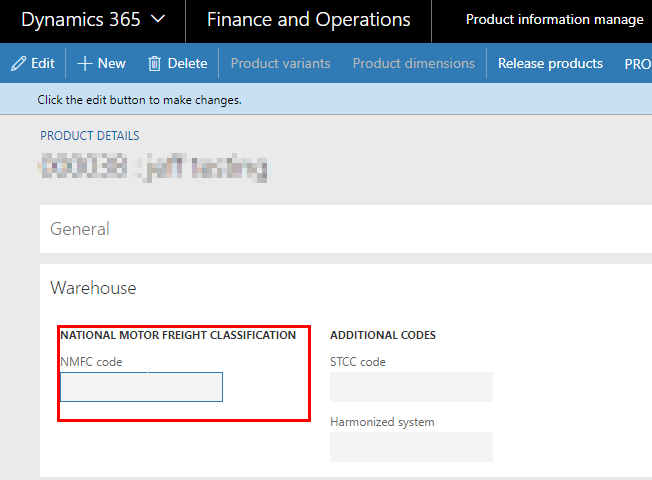The height and width of the screenshot is (480, 652).
Task: Select Product variants in action bar
Action: pyautogui.click(x=280, y=63)
